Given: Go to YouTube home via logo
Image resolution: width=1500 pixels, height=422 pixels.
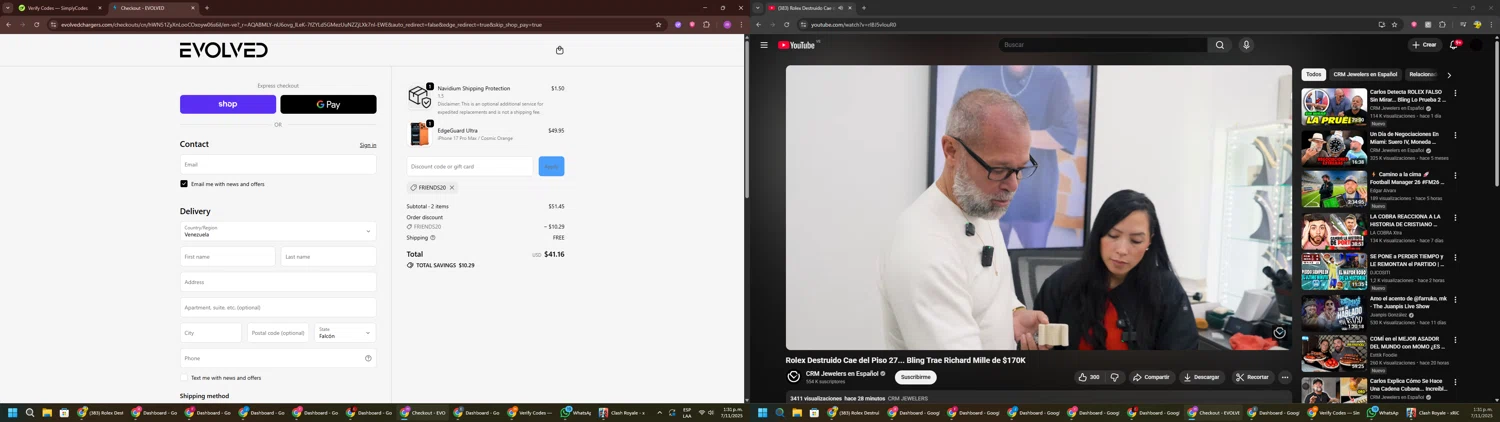Looking at the screenshot, I should pos(798,45).
